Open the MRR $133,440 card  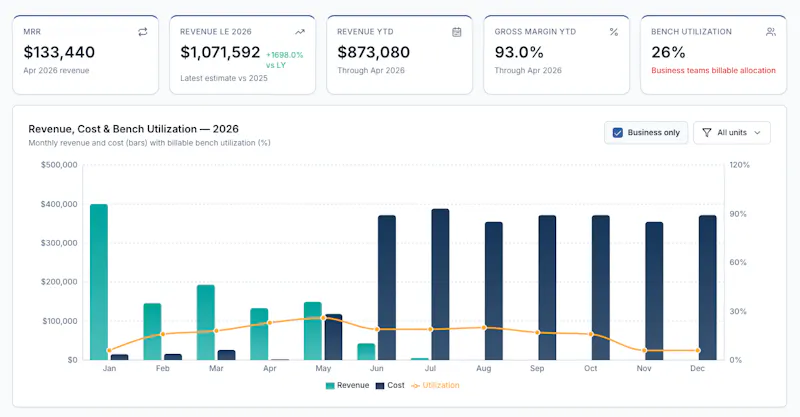click(86, 55)
